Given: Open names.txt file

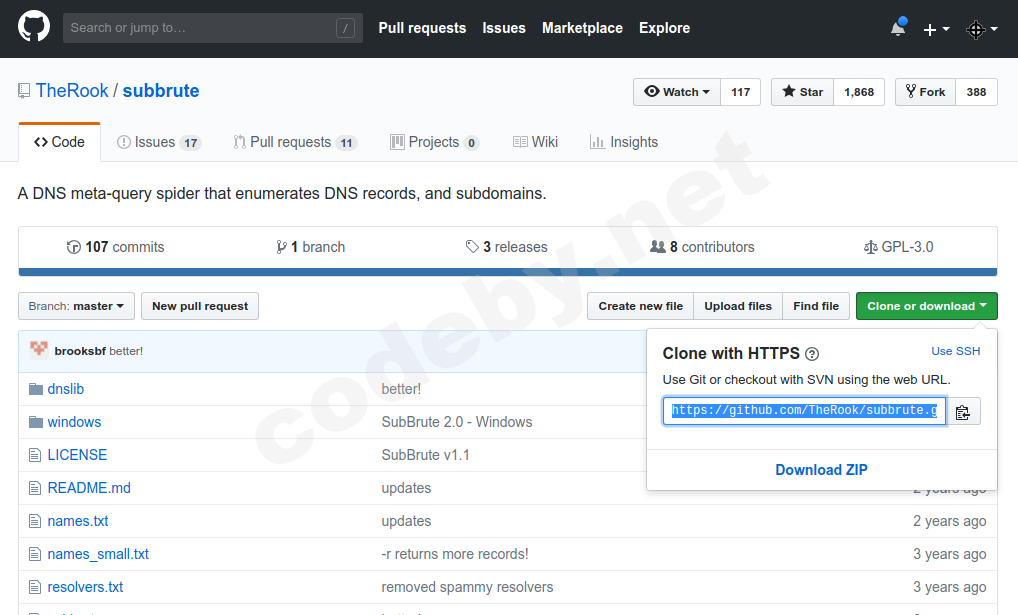Looking at the screenshot, I should pyautogui.click(x=78, y=521).
